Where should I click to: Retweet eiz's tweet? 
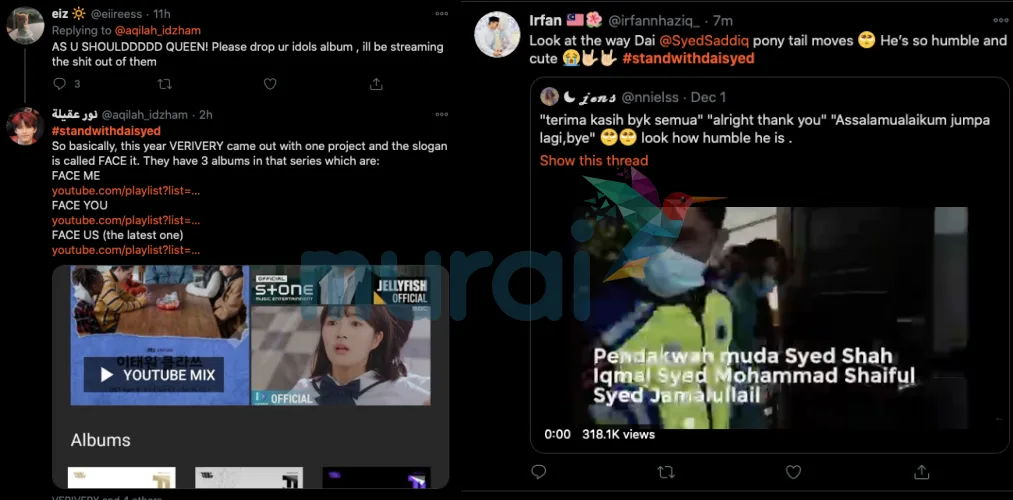165,84
